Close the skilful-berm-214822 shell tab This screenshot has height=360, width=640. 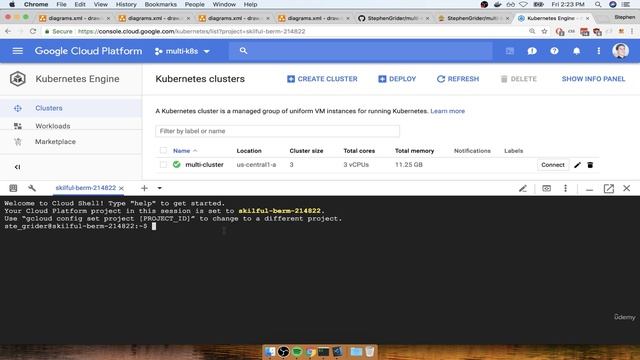pyautogui.click(x=121, y=188)
